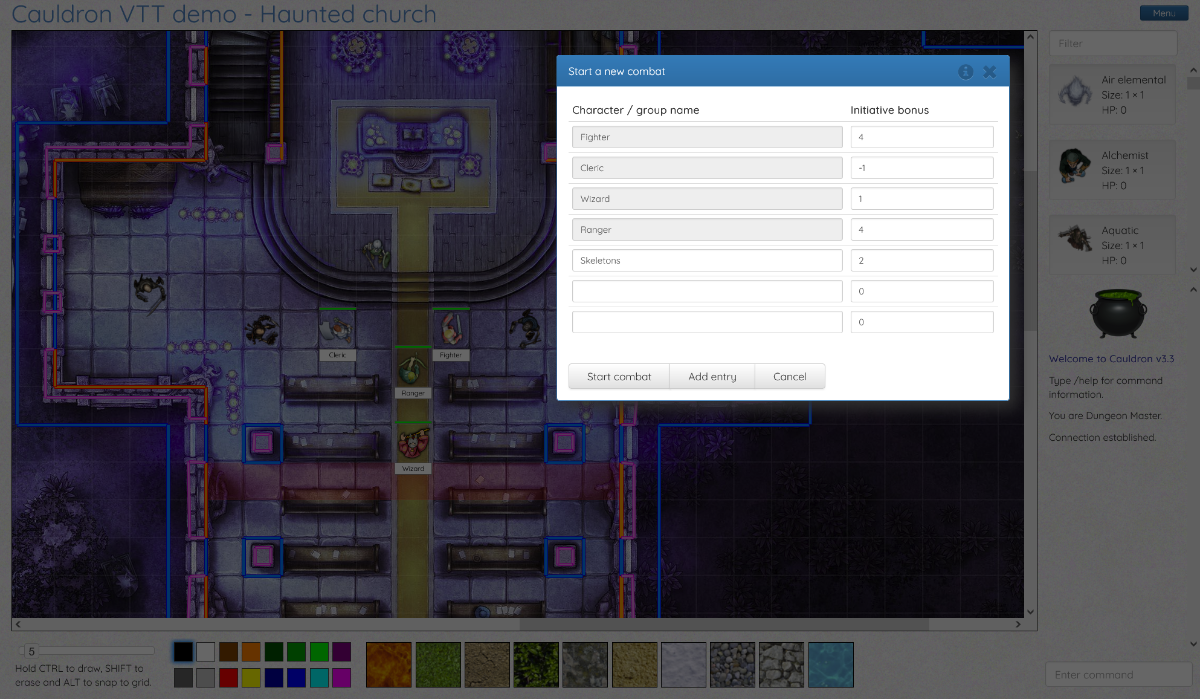Click the Skeletons group name field

click(707, 261)
